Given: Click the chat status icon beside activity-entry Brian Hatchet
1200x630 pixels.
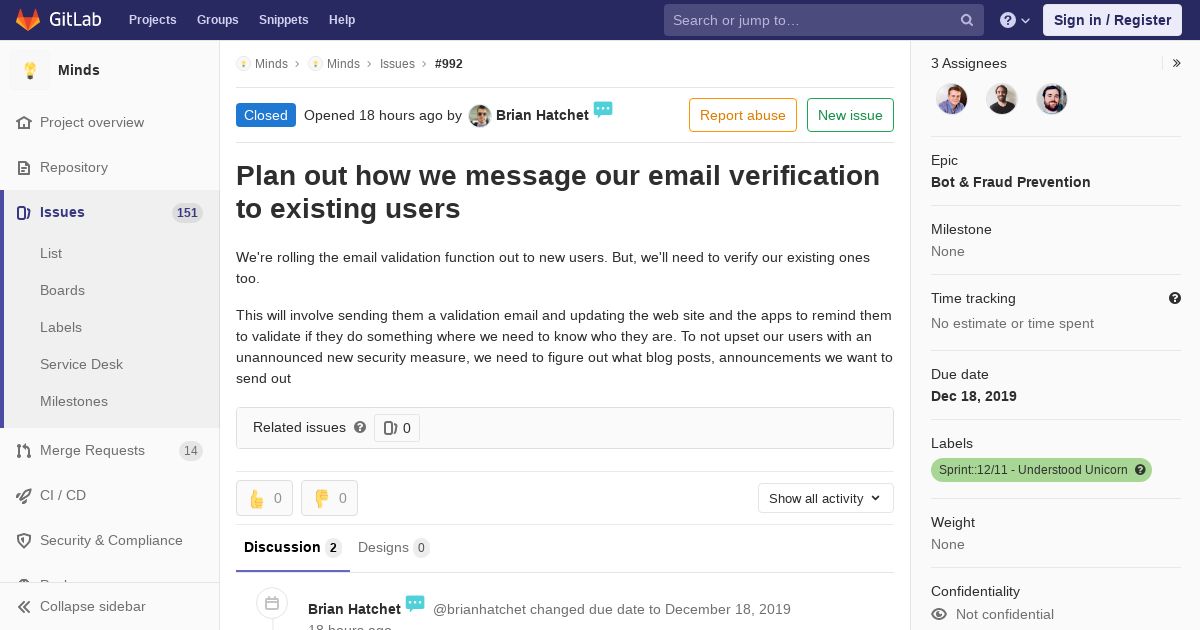Looking at the screenshot, I should (415, 603).
